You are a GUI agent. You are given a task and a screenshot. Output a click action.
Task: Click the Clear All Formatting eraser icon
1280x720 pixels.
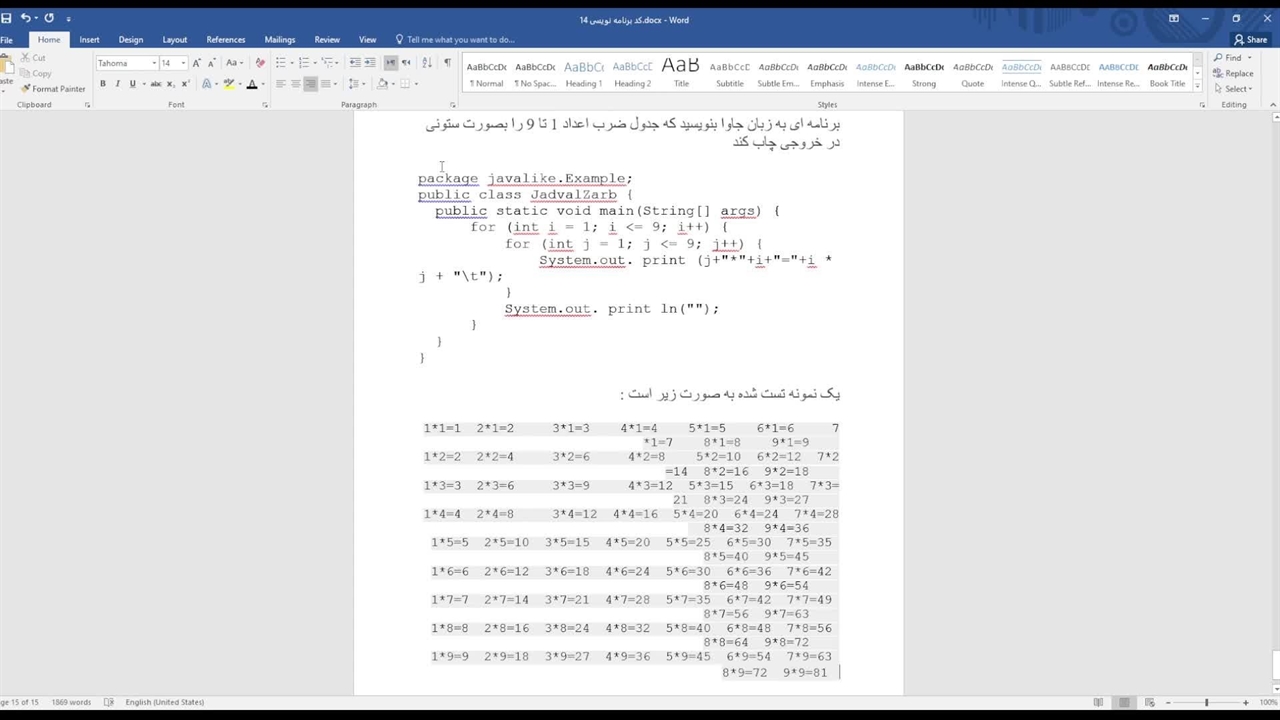pos(260,63)
